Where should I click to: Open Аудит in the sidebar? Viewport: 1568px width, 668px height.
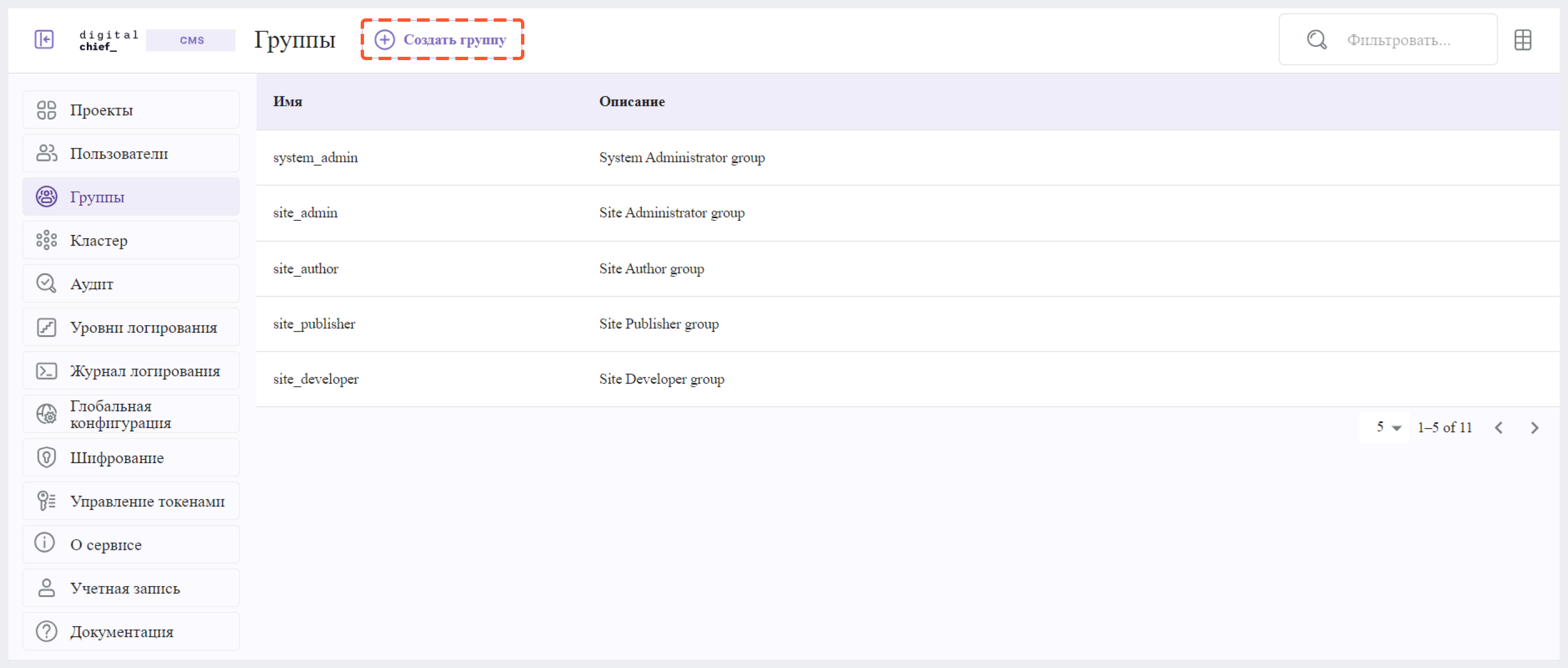pos(131,284)
